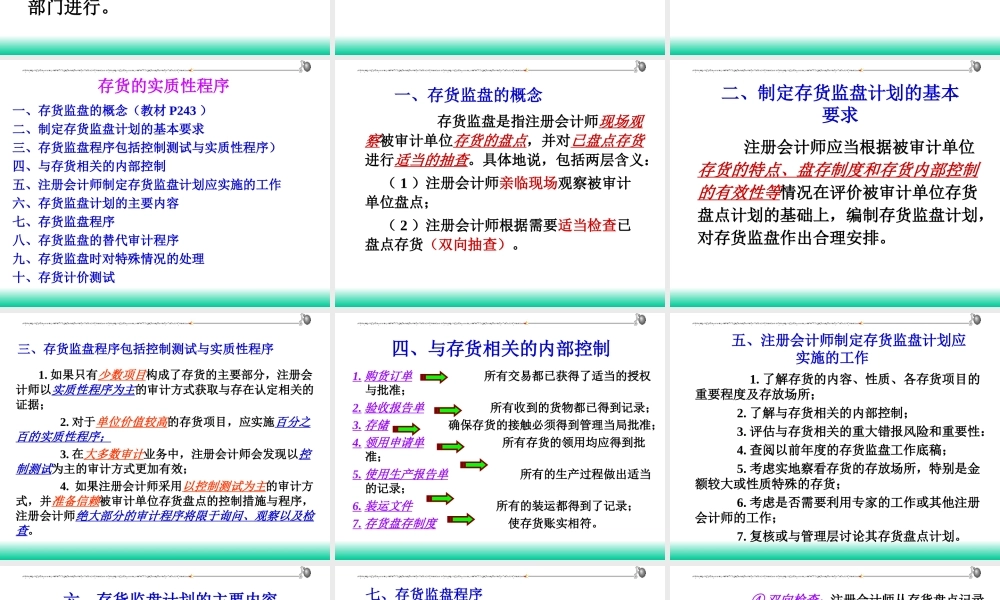
Task: Click underlined red text 存货的盘点
Action: (490, 140)
